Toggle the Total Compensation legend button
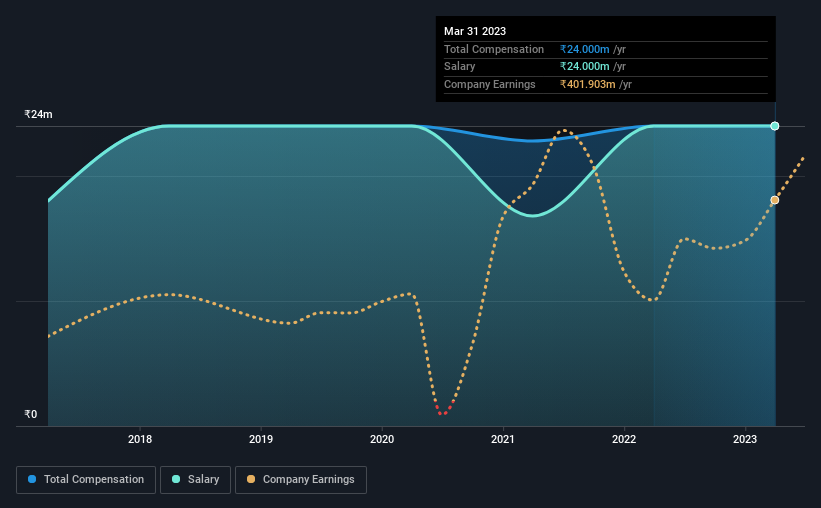The image size is (821, 508). (x=86, y=480)
